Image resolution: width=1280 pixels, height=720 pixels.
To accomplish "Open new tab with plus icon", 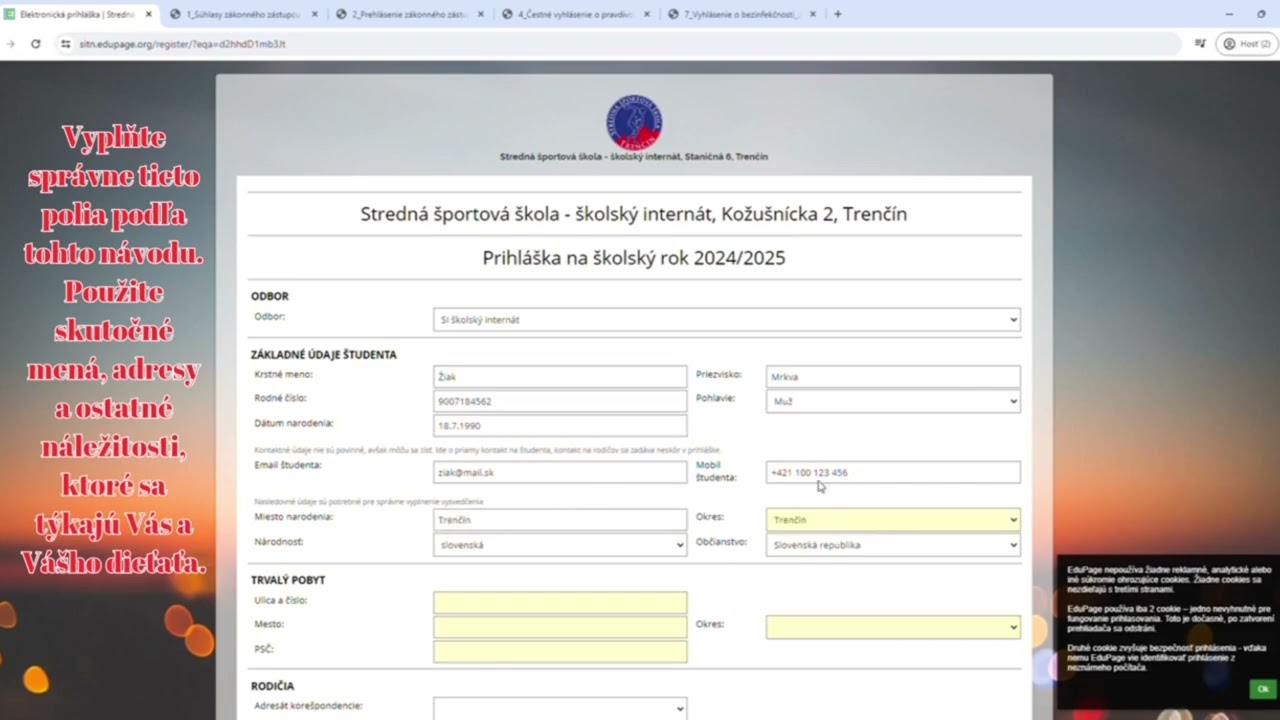I will [x=838, y=14].
